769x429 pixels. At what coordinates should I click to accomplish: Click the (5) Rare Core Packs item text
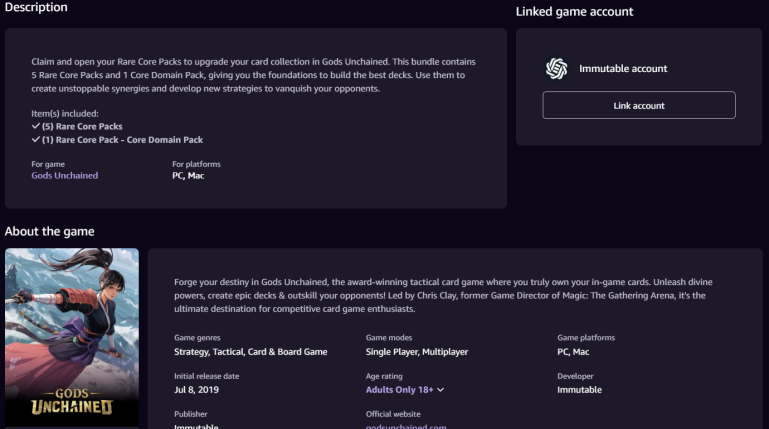click(x=82, y=126)
